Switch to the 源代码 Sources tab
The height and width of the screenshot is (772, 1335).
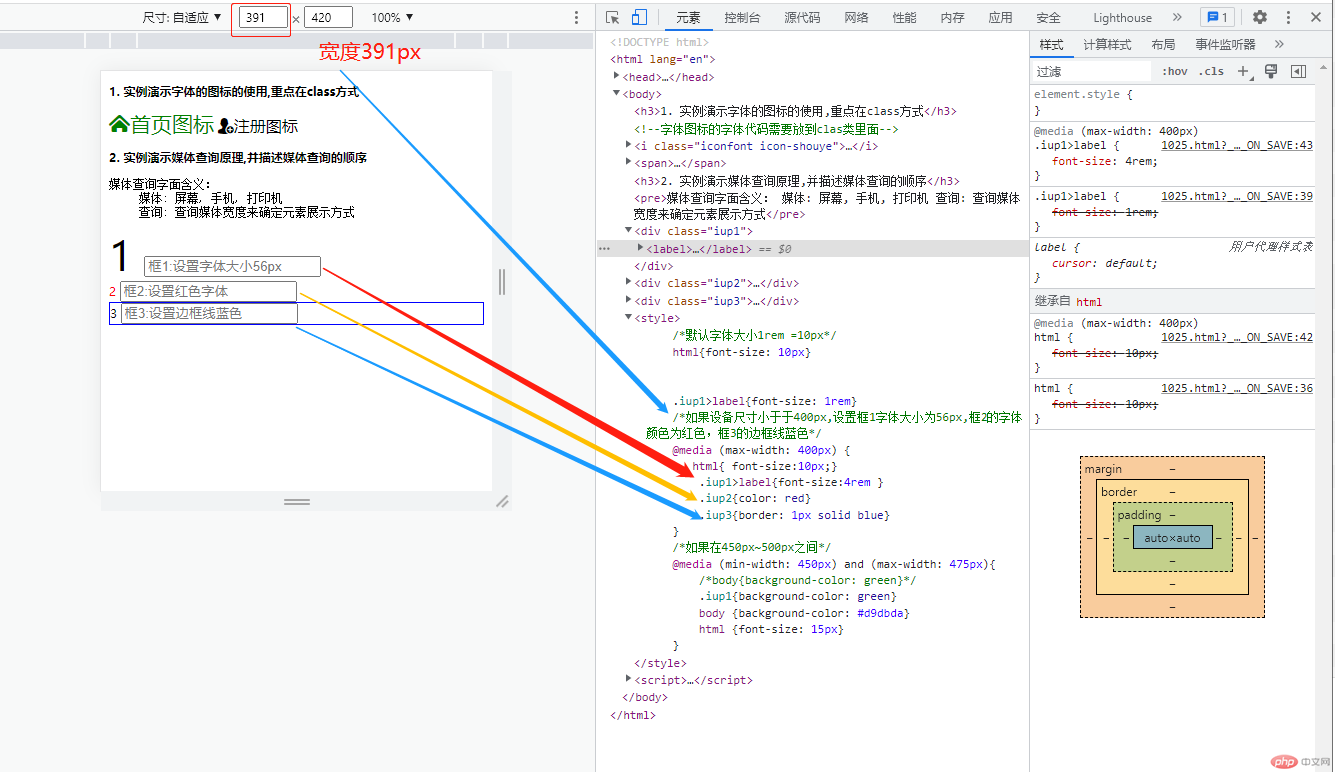[x=802, y=17]
